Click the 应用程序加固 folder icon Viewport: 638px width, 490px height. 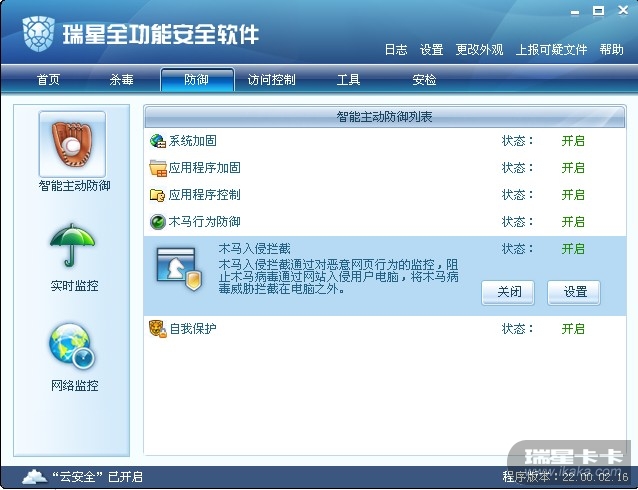point(158,168)
